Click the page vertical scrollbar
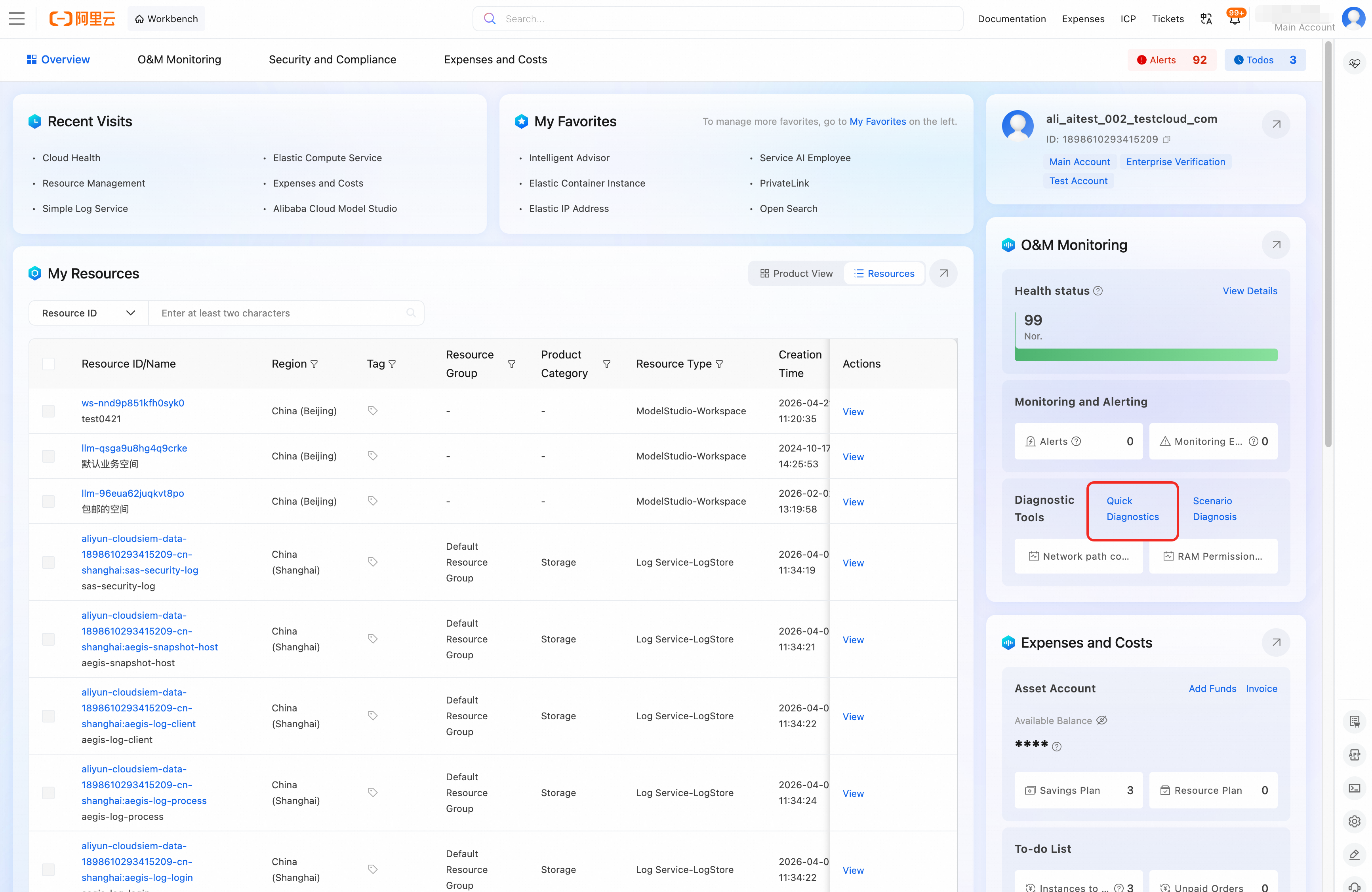Screen dimensions: 1372x892 click(1328, 244)
